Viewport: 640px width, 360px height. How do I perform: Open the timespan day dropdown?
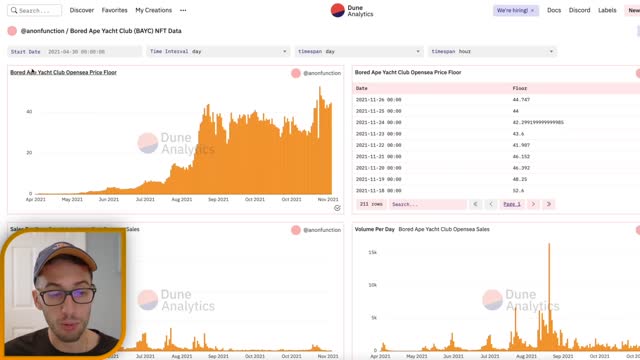[359, 51]
